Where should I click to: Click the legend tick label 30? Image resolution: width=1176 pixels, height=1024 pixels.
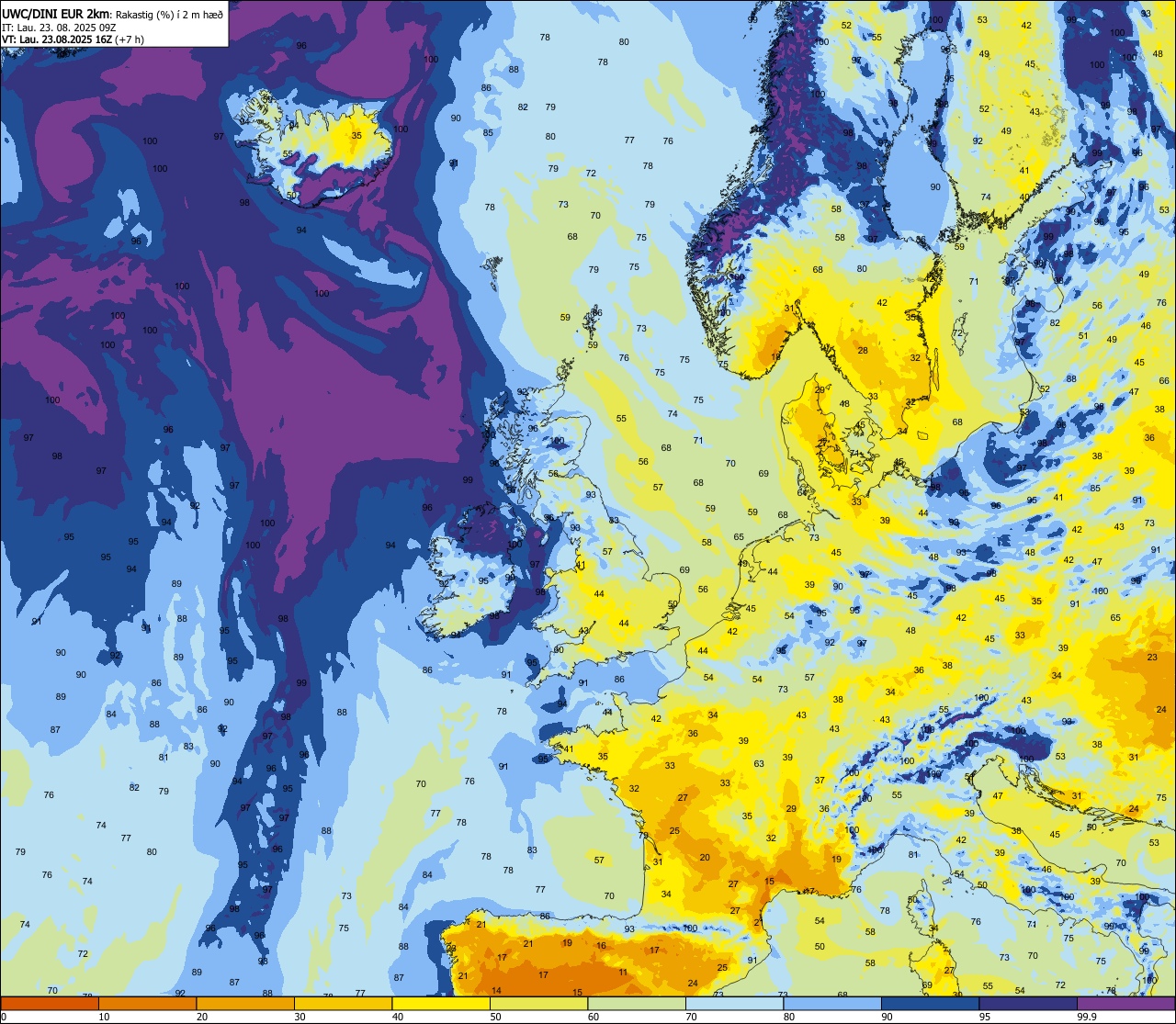[x=300, y=1017]
